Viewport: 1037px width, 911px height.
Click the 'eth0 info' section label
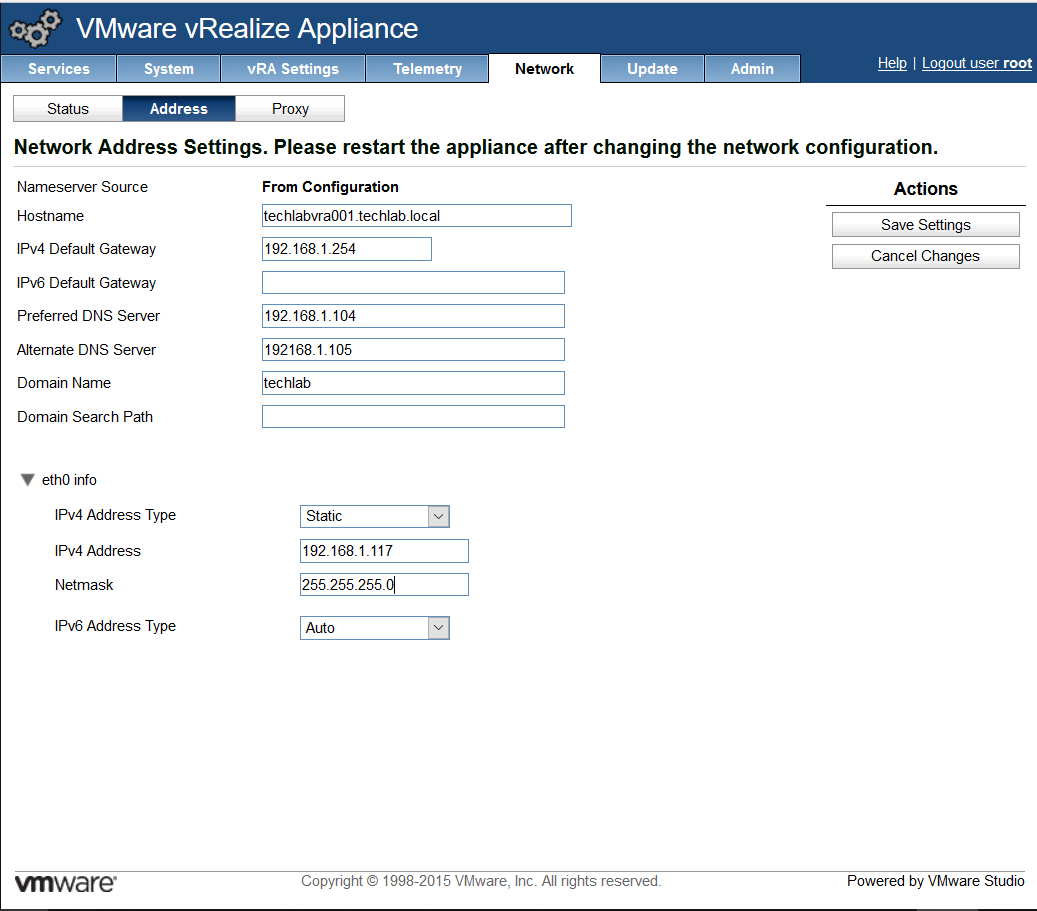coord(69,480)
